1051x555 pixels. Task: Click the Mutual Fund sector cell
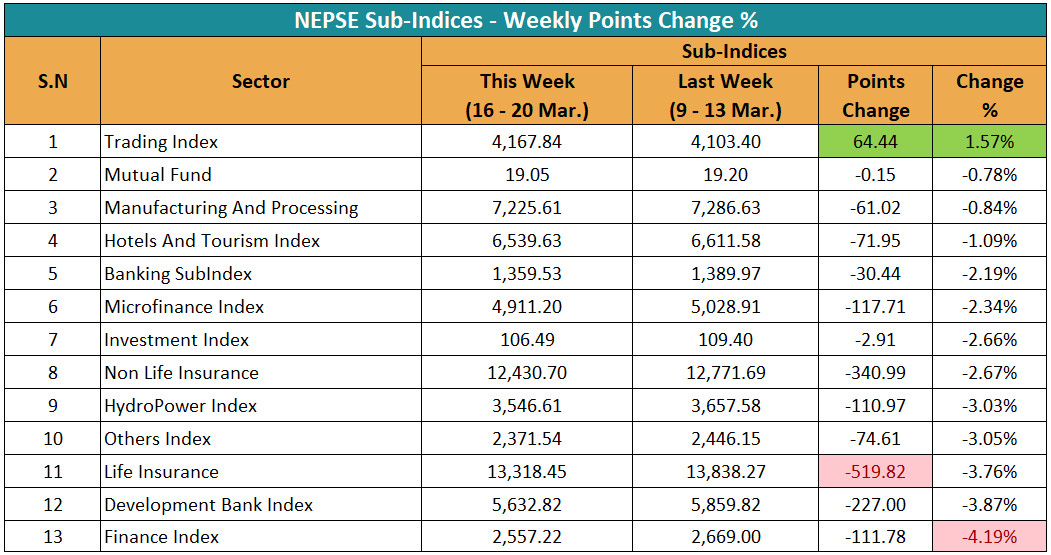point(158,175)
